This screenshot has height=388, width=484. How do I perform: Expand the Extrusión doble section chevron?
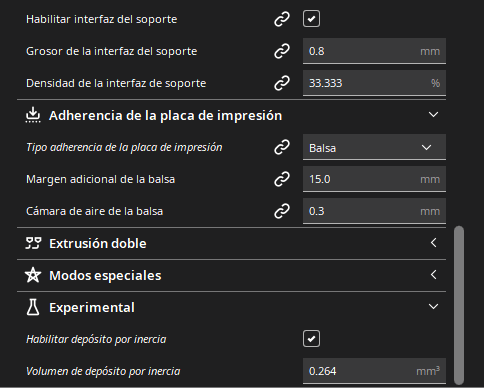pyautogui.click(x=433, y=243)
